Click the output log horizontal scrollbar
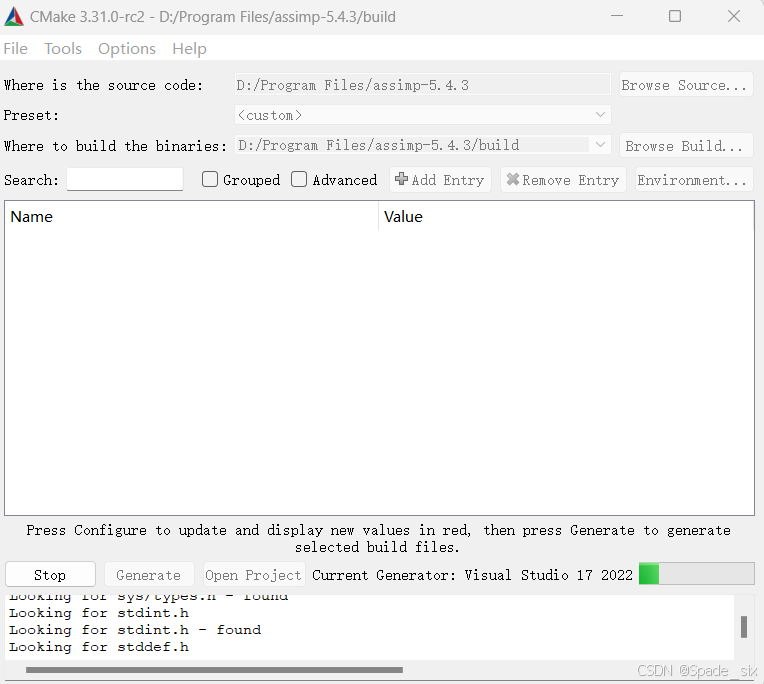This screenshot has width=764, height=684. point(214,670)
